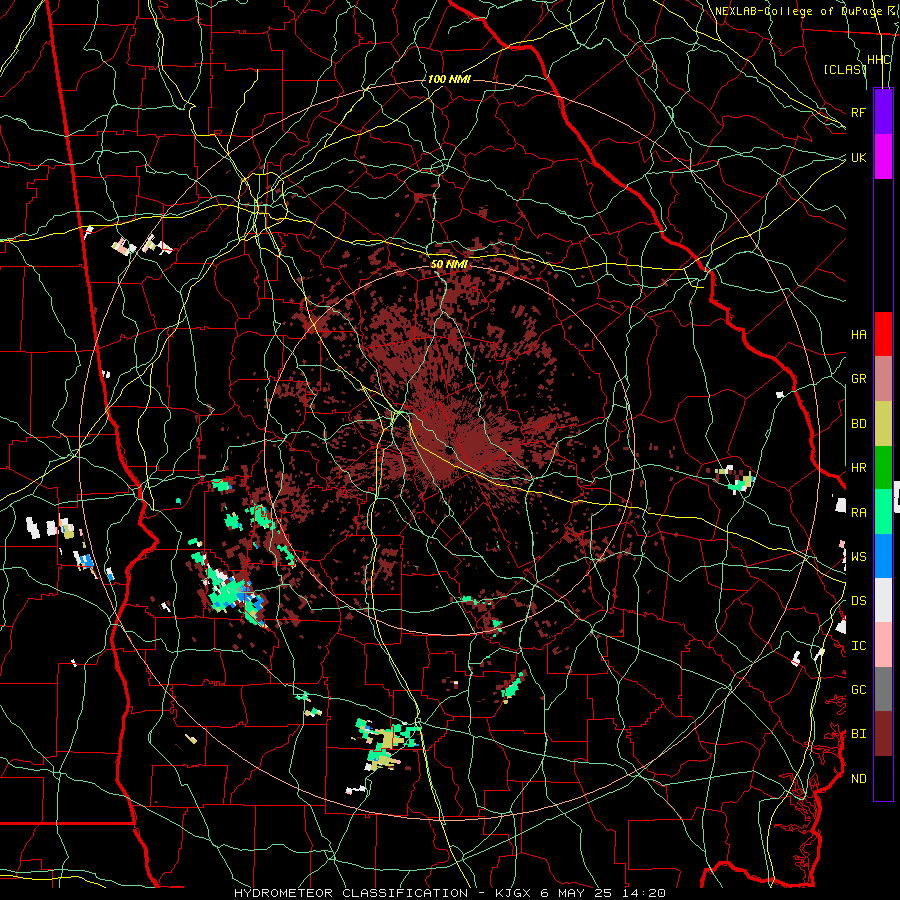Select the olive-yellow BD legend swatch
Viewport: 900px width, 900px height.
[883, 424]
